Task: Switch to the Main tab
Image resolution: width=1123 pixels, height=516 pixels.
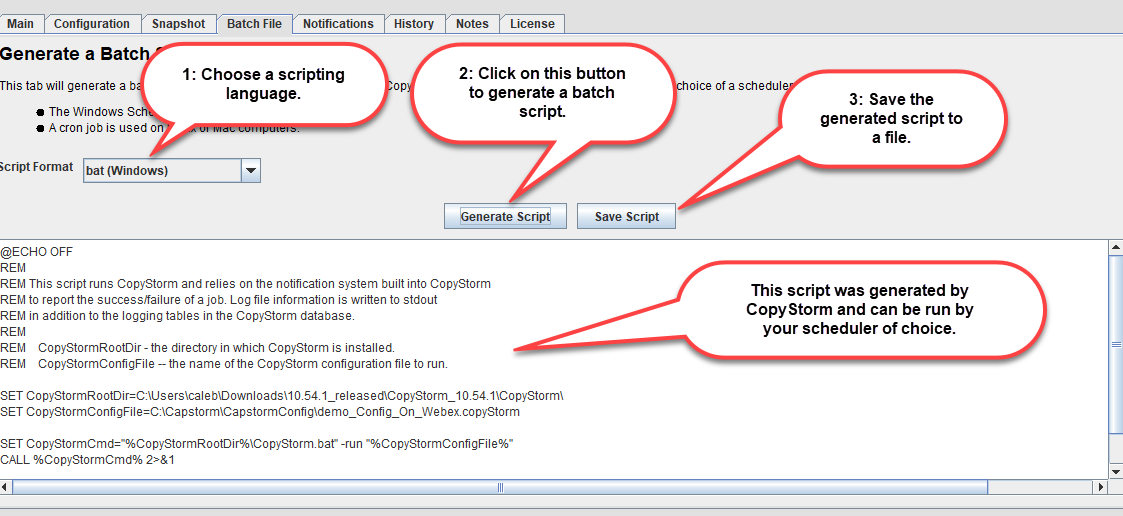Action: click(21, 24)
